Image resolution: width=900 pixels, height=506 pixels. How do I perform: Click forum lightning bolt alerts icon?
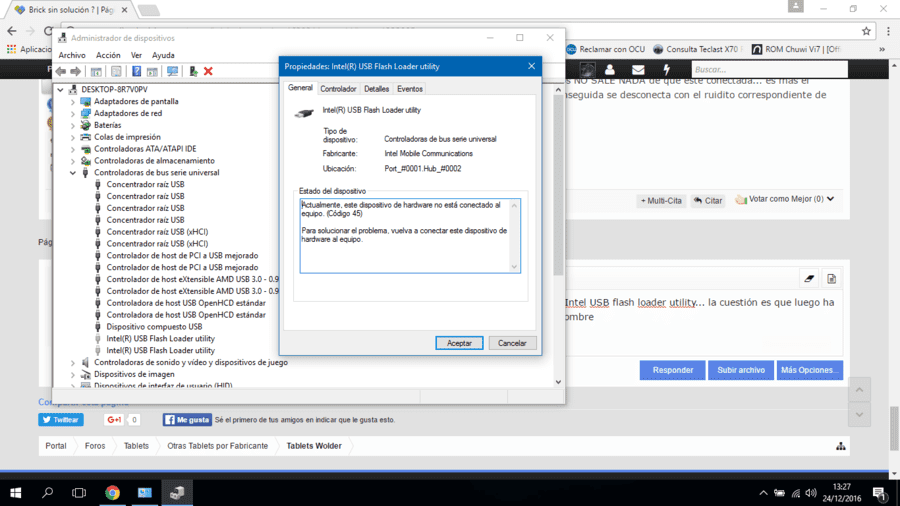pyautogui.click(x=666, y=69)
